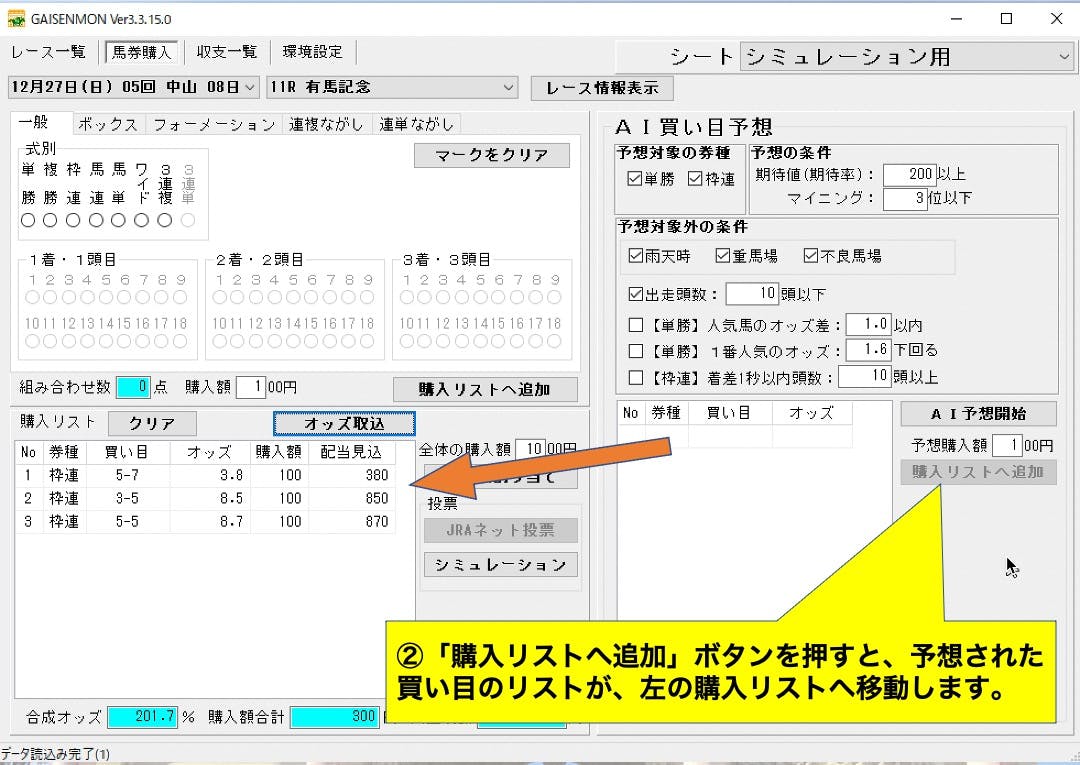Open the レース一覧 tab
1080x765 pixels.
click(x=48, y=52)
